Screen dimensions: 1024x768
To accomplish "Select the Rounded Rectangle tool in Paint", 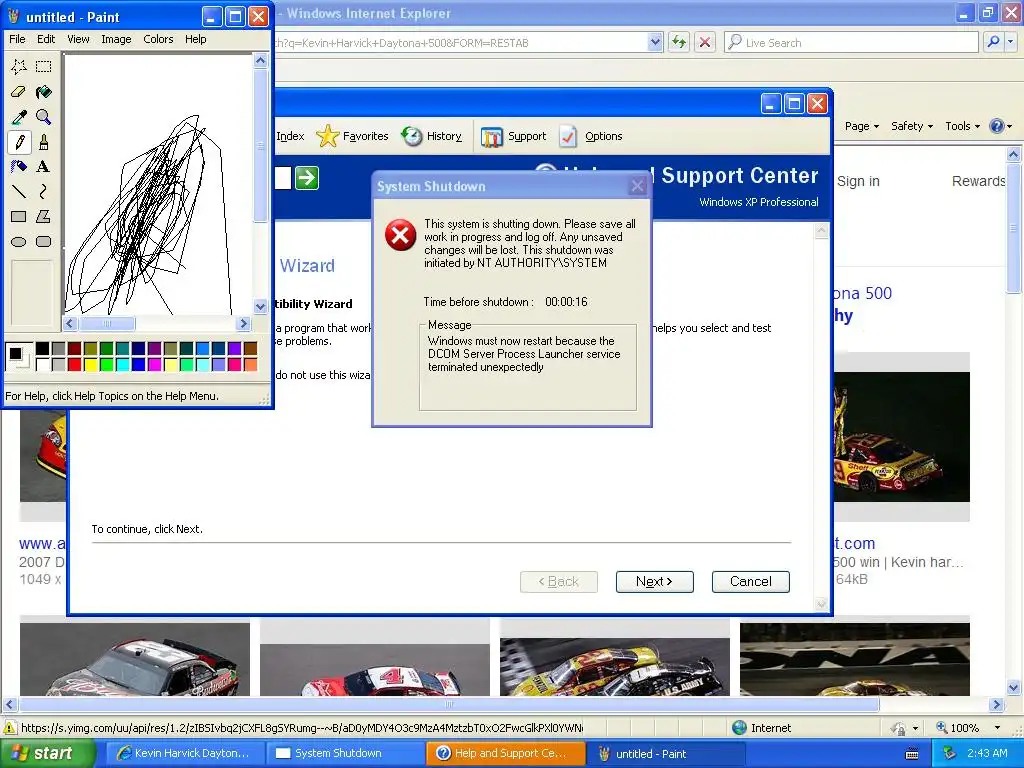I will (x=44, y=242).
